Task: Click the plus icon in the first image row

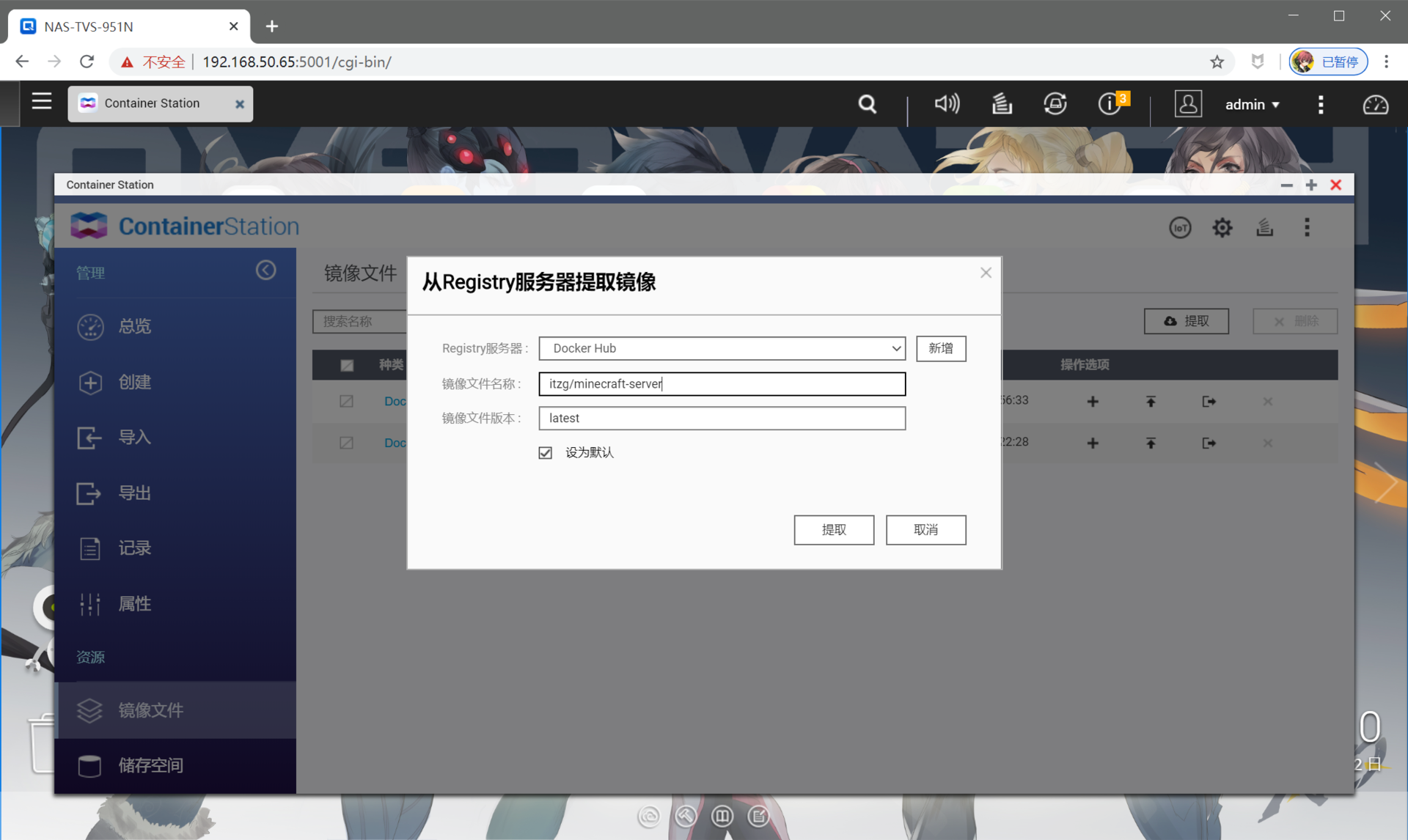Action: point(1093,402)
